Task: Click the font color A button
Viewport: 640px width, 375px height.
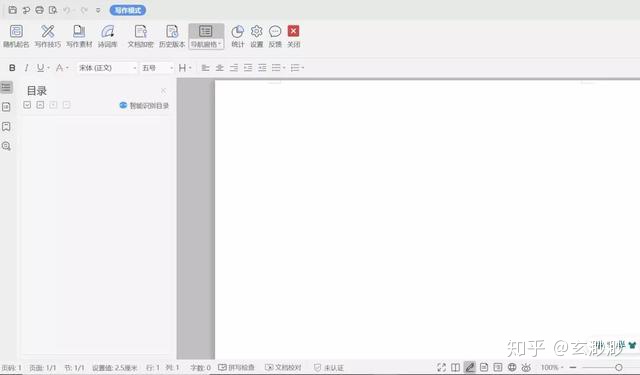Action: point(59,68)
